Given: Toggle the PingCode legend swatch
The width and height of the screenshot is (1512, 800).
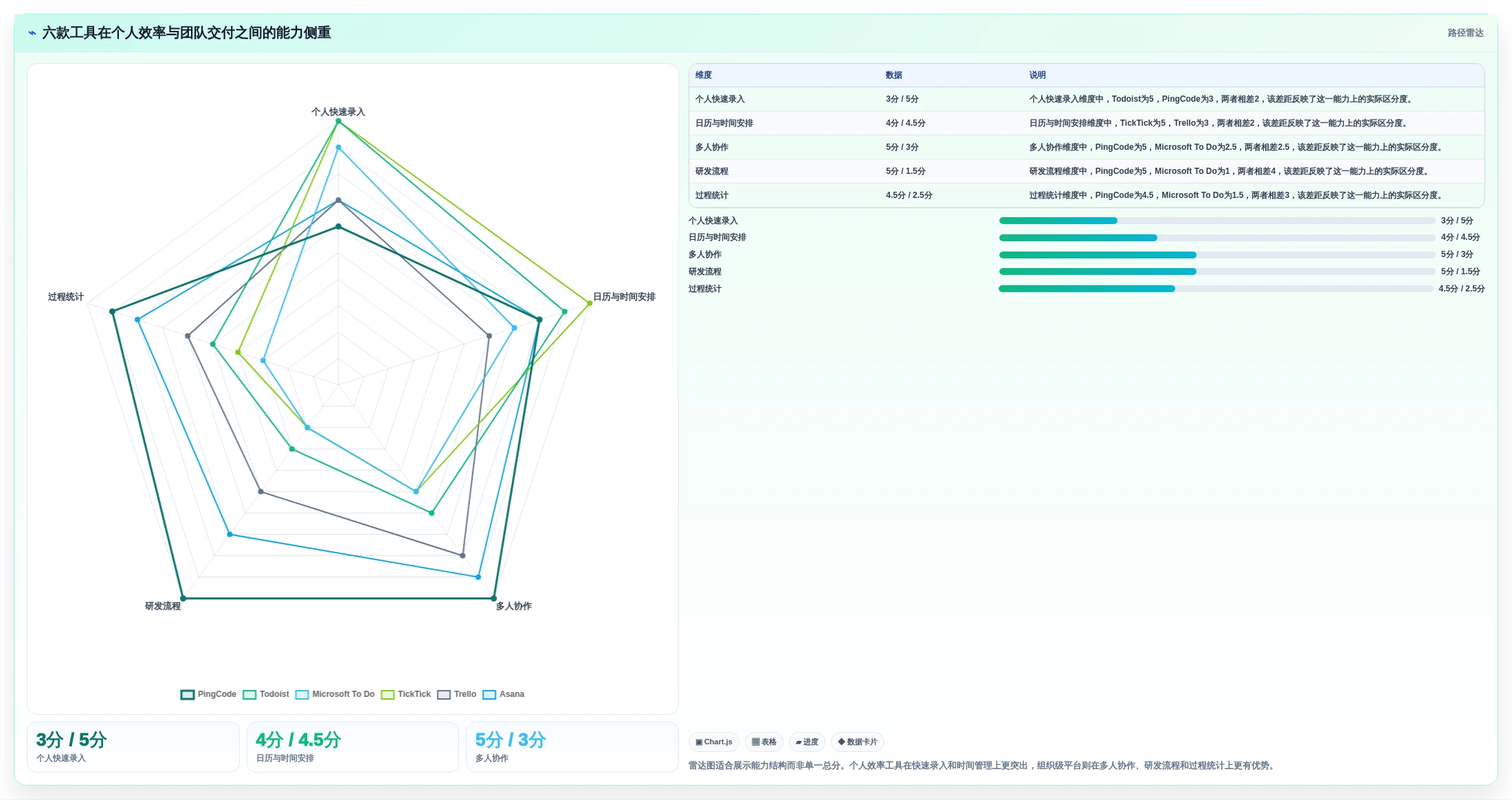Looking at the screenshot, I should pos(188,695).
